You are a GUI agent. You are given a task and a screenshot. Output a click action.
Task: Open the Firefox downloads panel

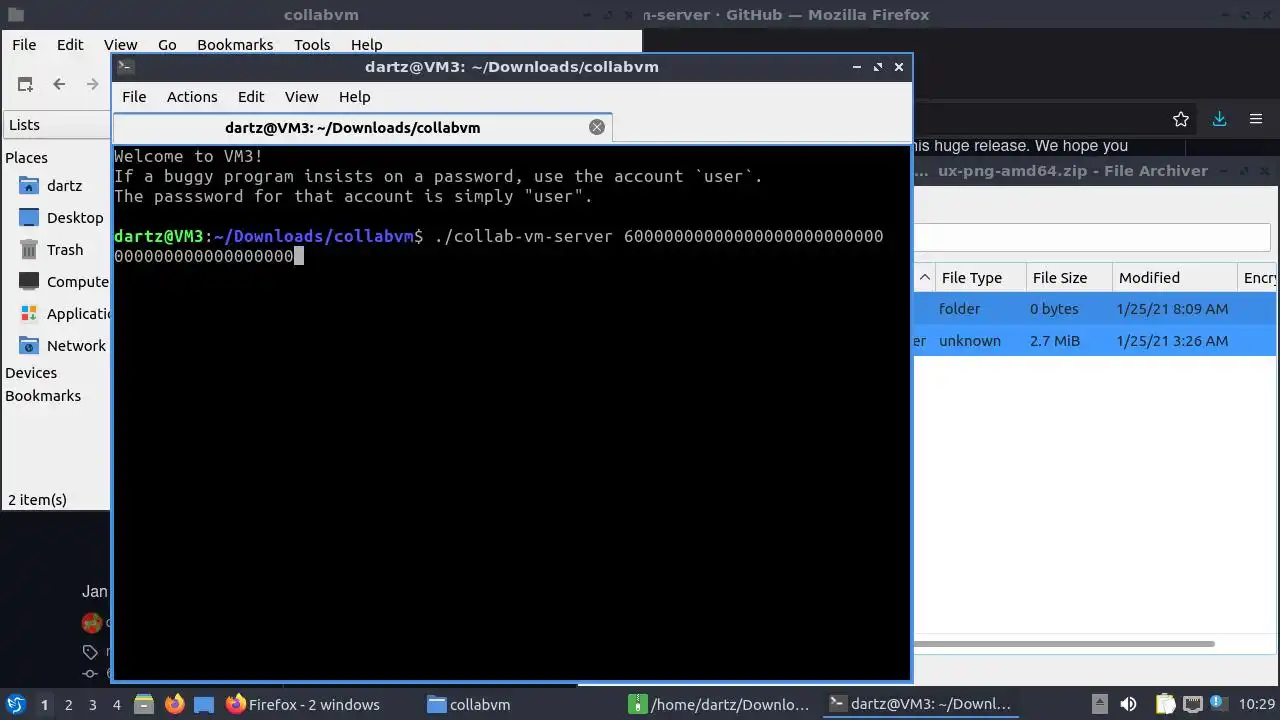tap(1219, 119)
